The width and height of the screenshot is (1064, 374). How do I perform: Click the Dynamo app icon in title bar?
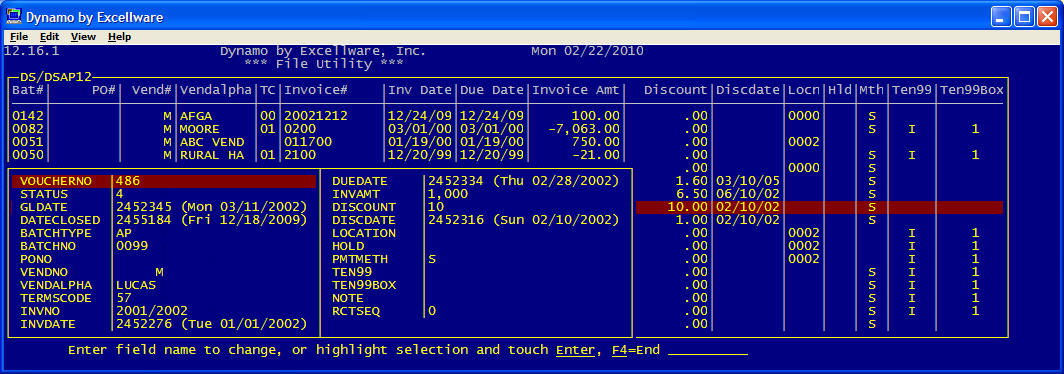point(13,16)
